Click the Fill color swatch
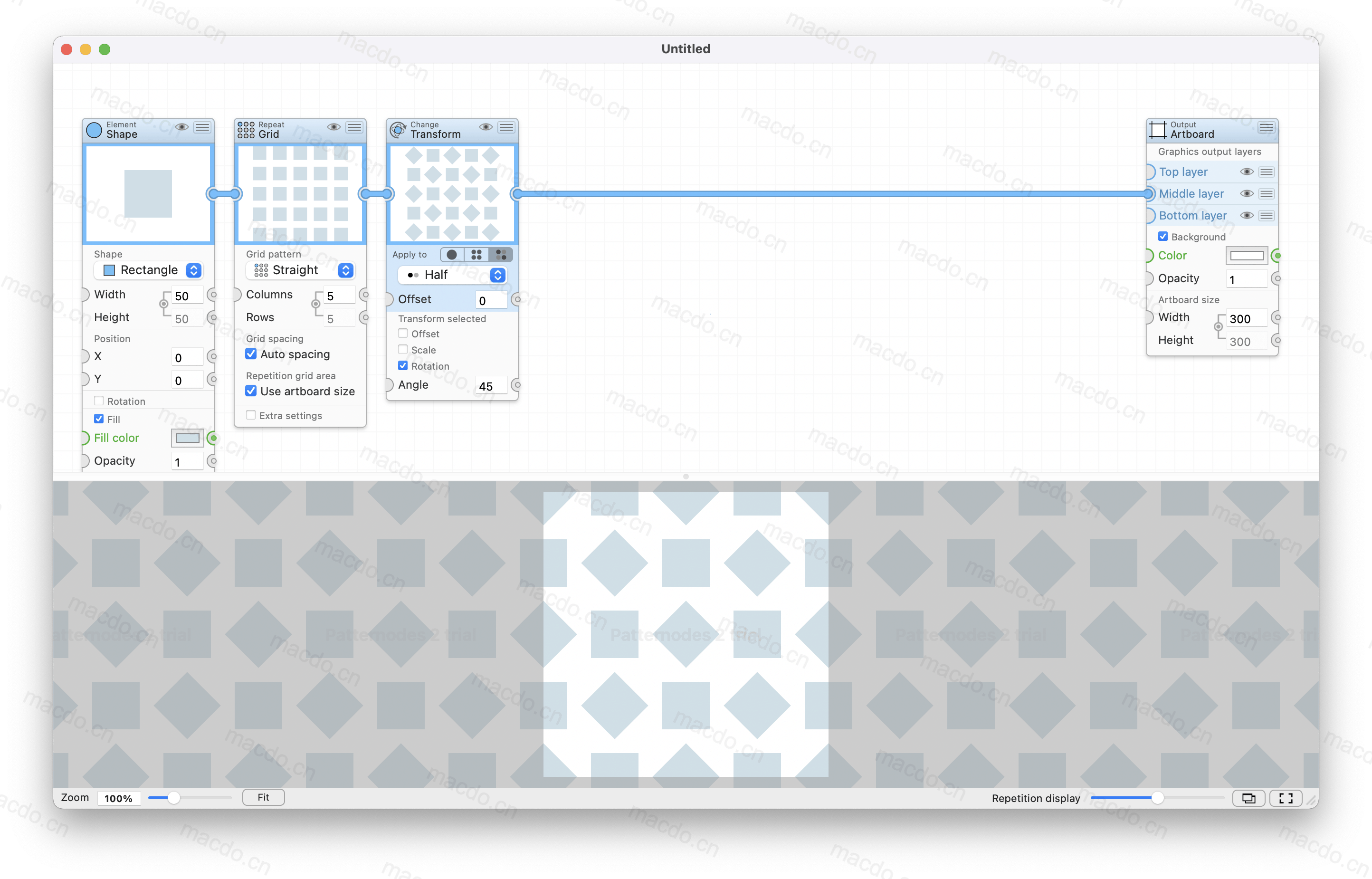The width and height of the screenshot is (1372, 879). tap(186, 437)
